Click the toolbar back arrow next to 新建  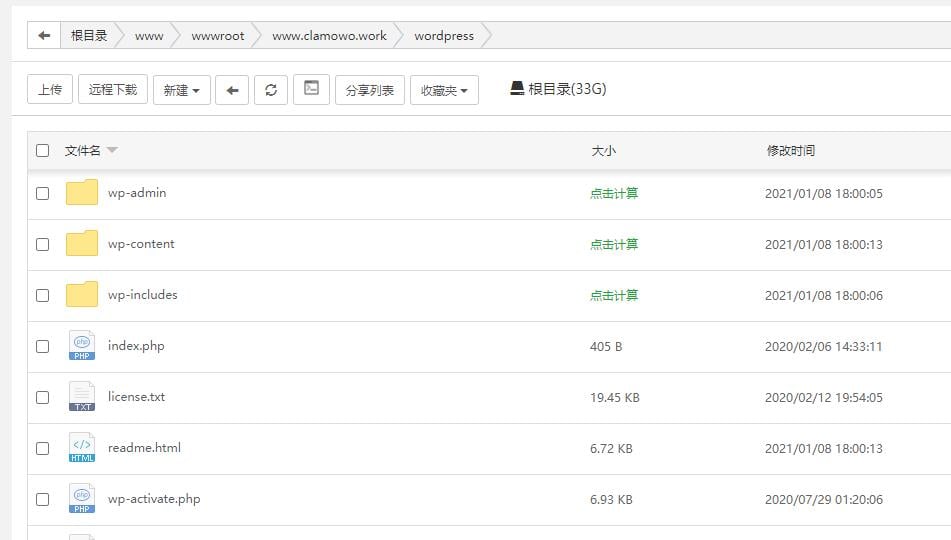[x=232, y=90]
